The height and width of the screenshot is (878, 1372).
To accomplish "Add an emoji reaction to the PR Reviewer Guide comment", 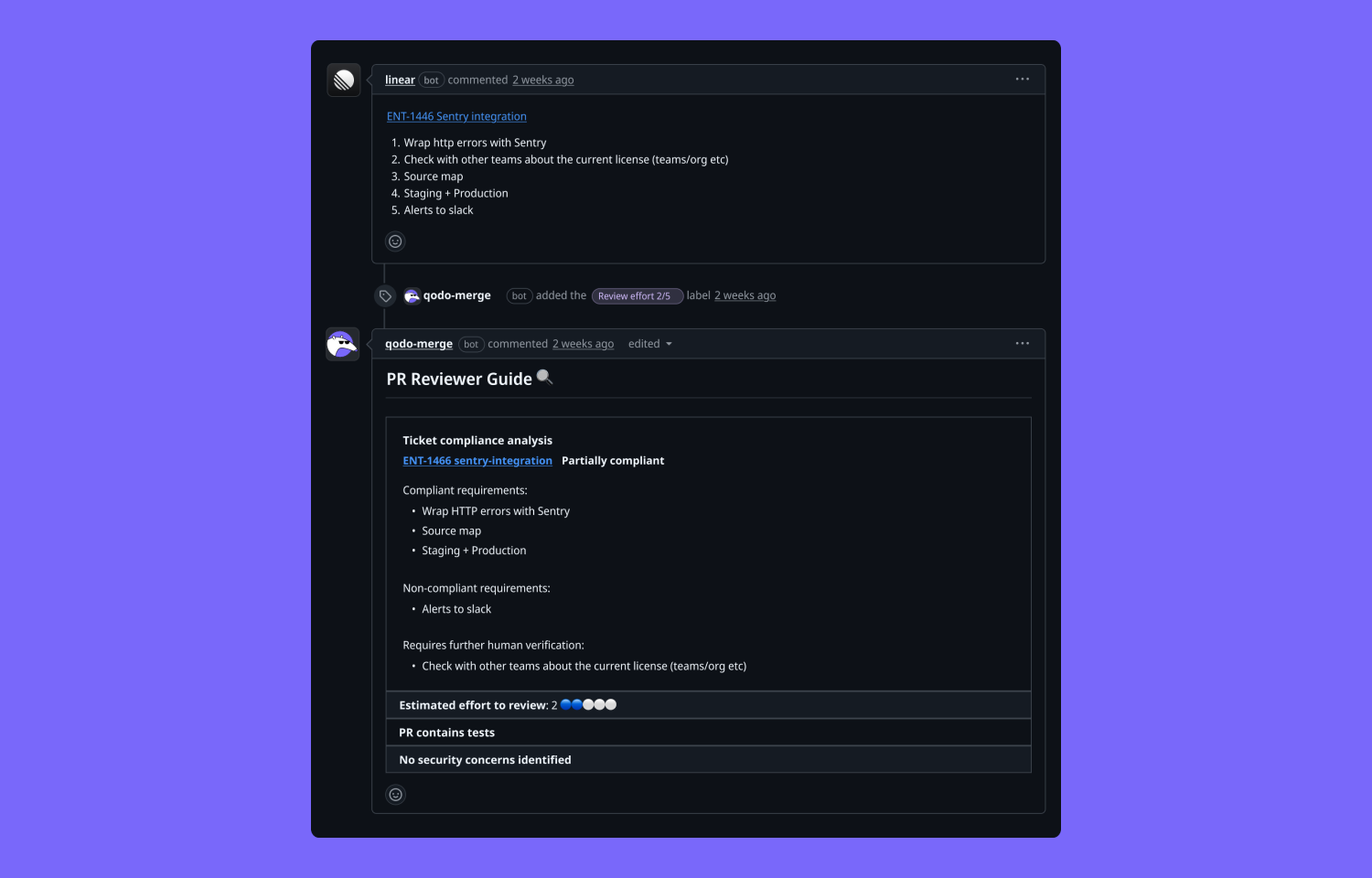I will tap(395, 794).
